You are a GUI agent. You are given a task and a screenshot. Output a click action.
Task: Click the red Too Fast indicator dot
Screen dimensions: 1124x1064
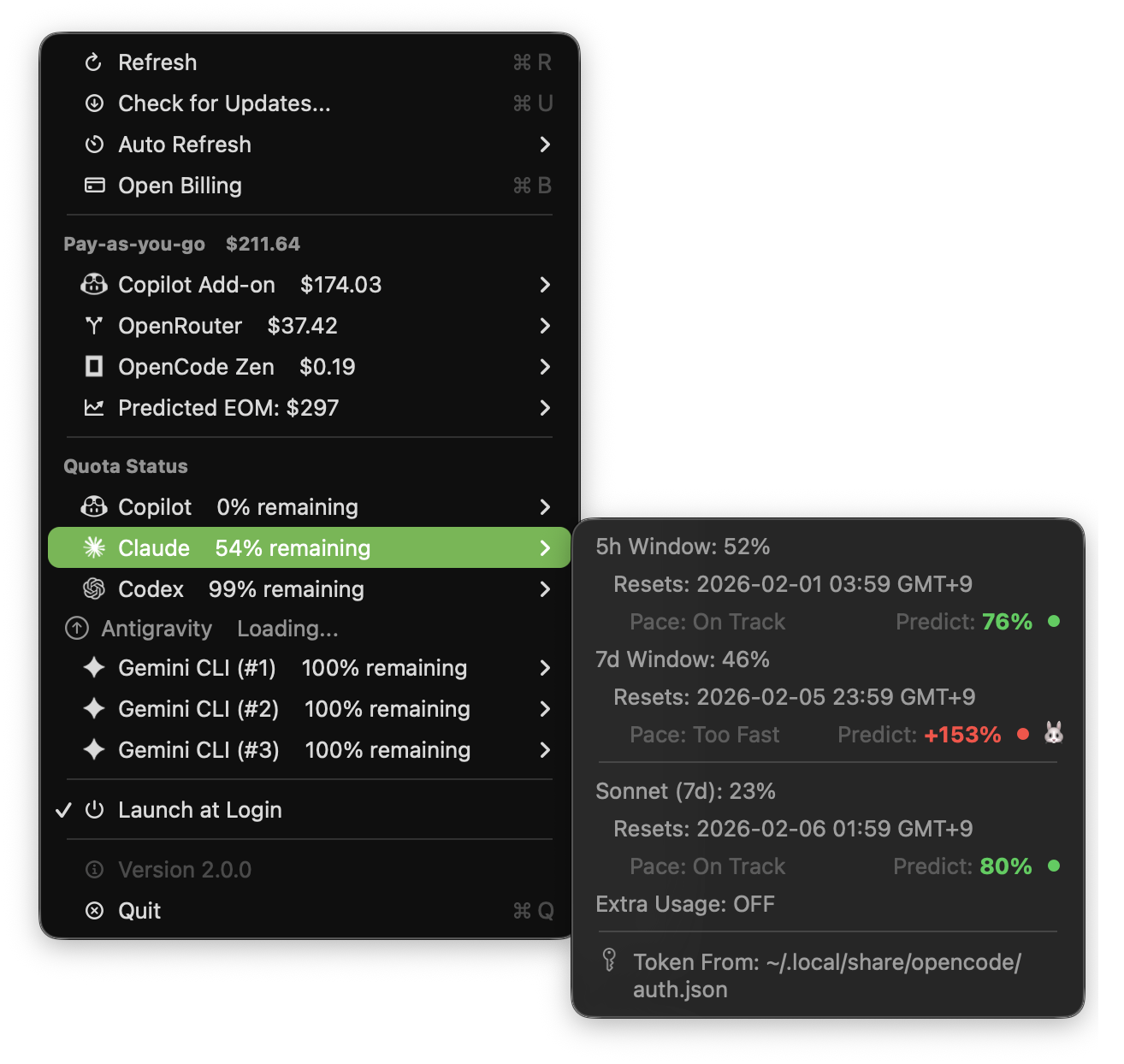(x=1023, y=734)
